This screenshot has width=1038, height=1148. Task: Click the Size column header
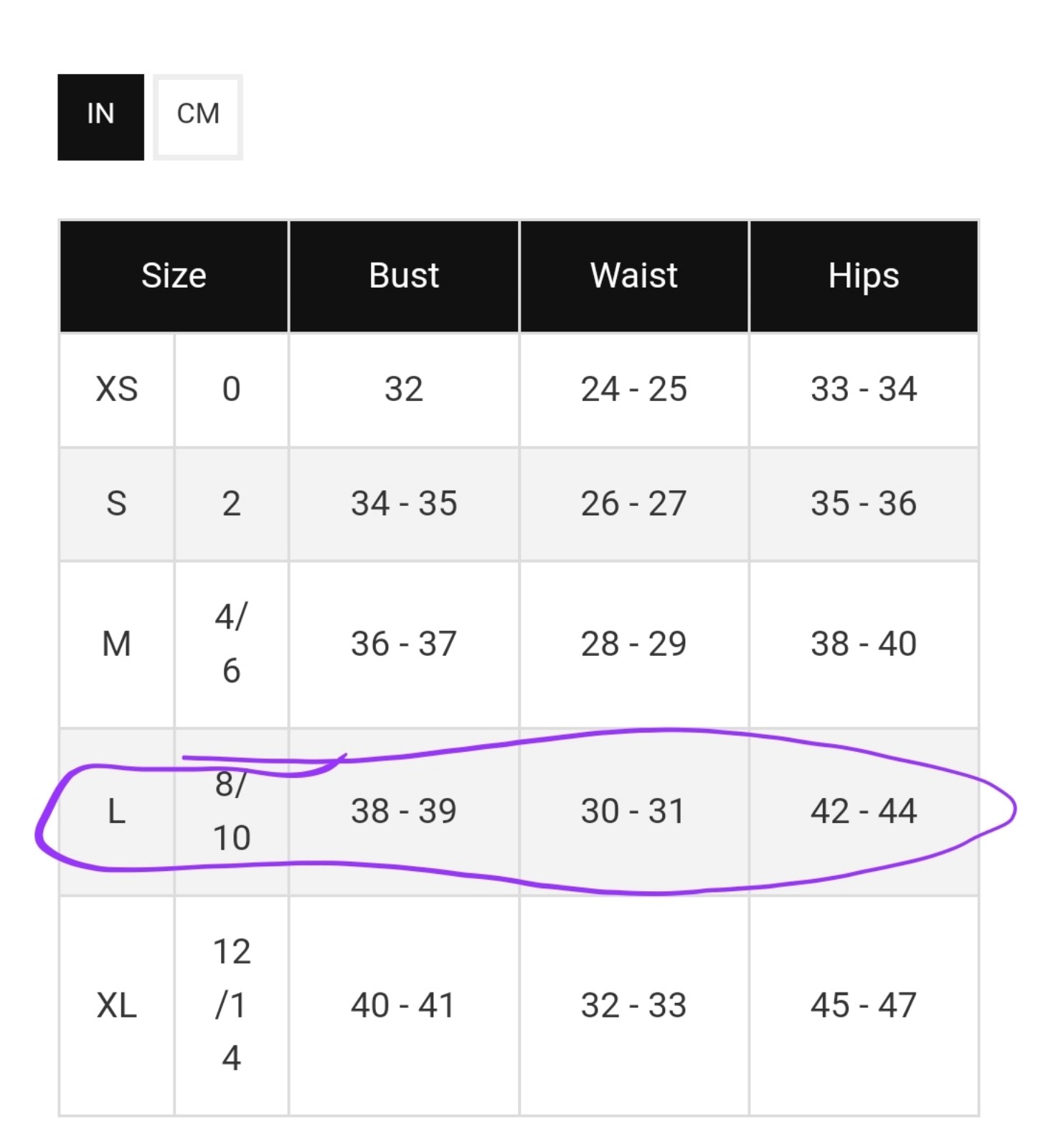click(174, 276)
